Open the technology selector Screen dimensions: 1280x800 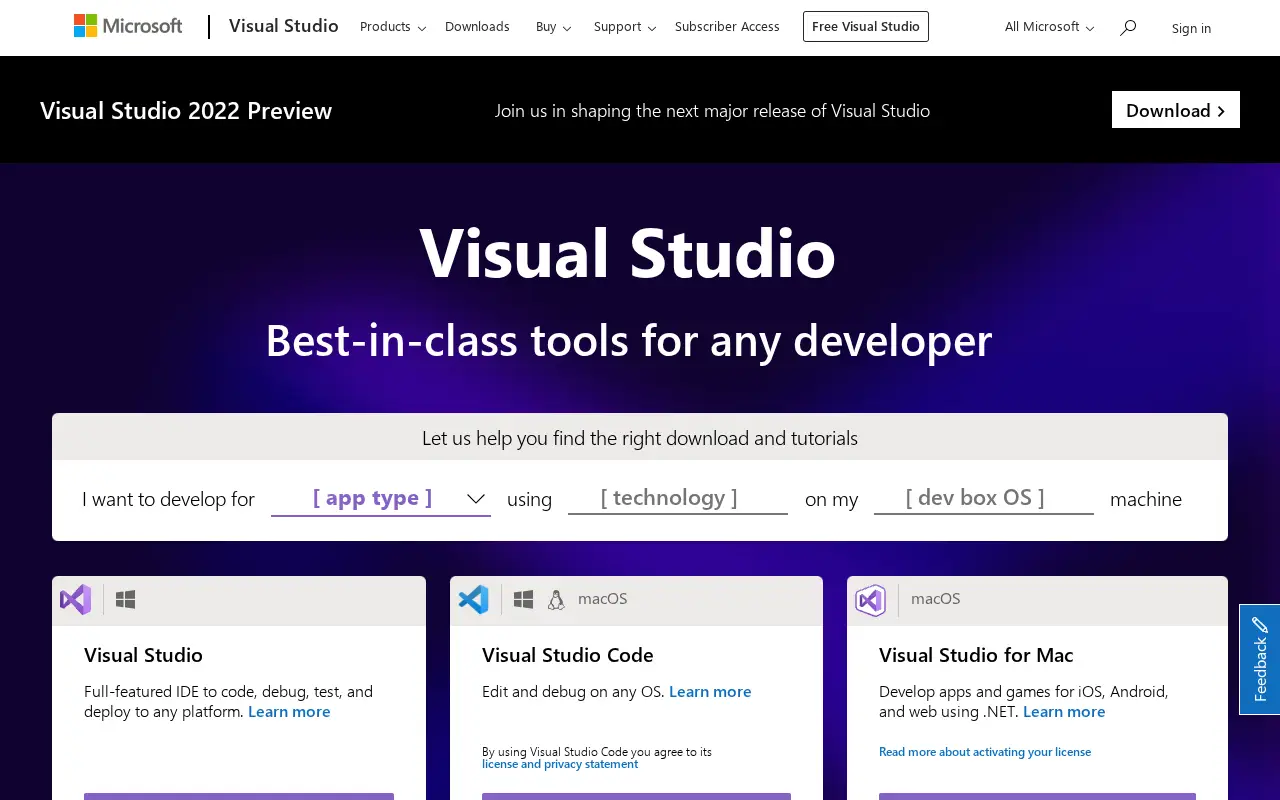(678, 498)
